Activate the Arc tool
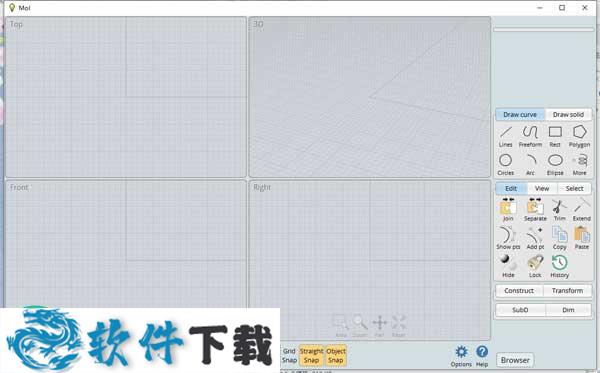 pyautogui.click(x=530, y=165)
